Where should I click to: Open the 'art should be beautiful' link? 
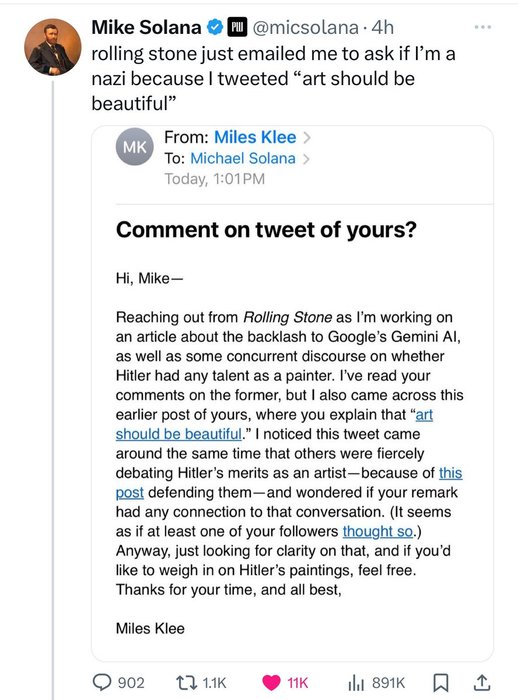point(274,424)
